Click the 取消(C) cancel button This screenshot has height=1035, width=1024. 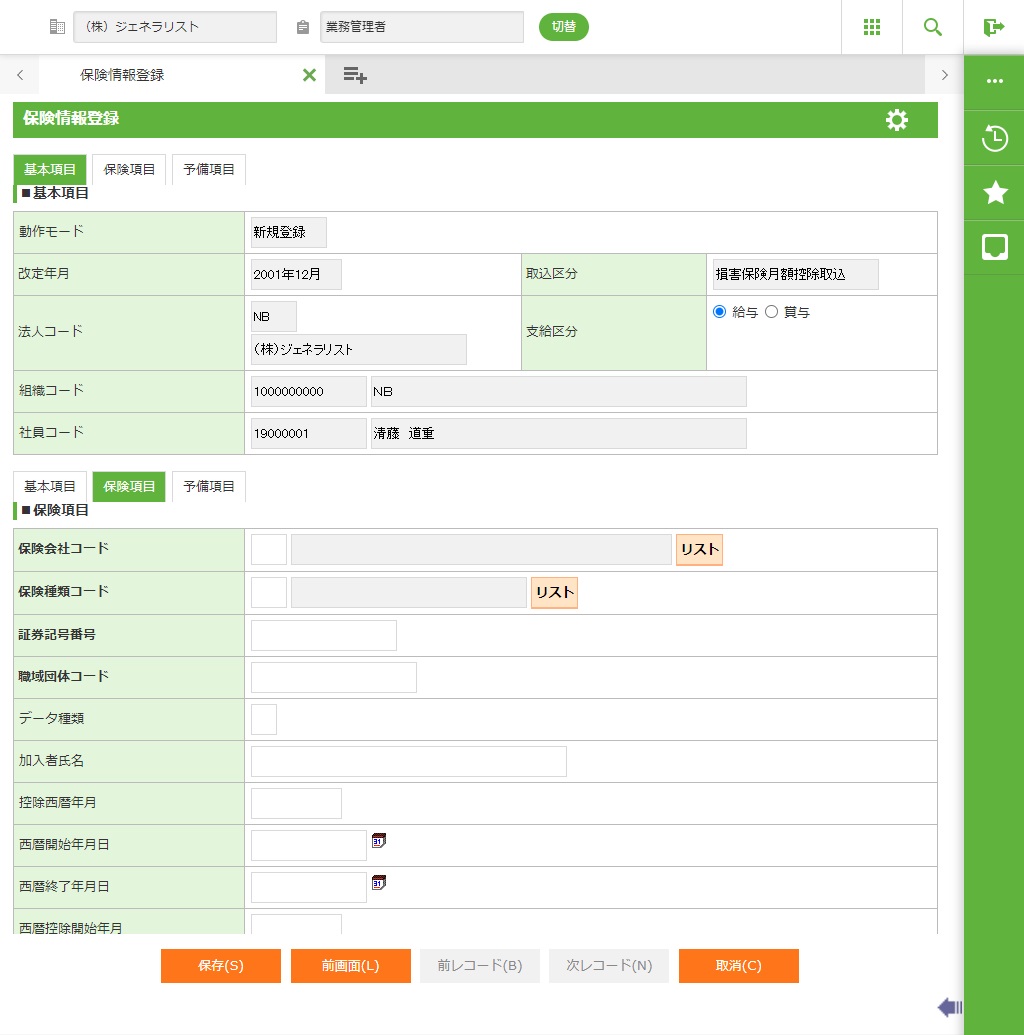(x=738, y=966)
